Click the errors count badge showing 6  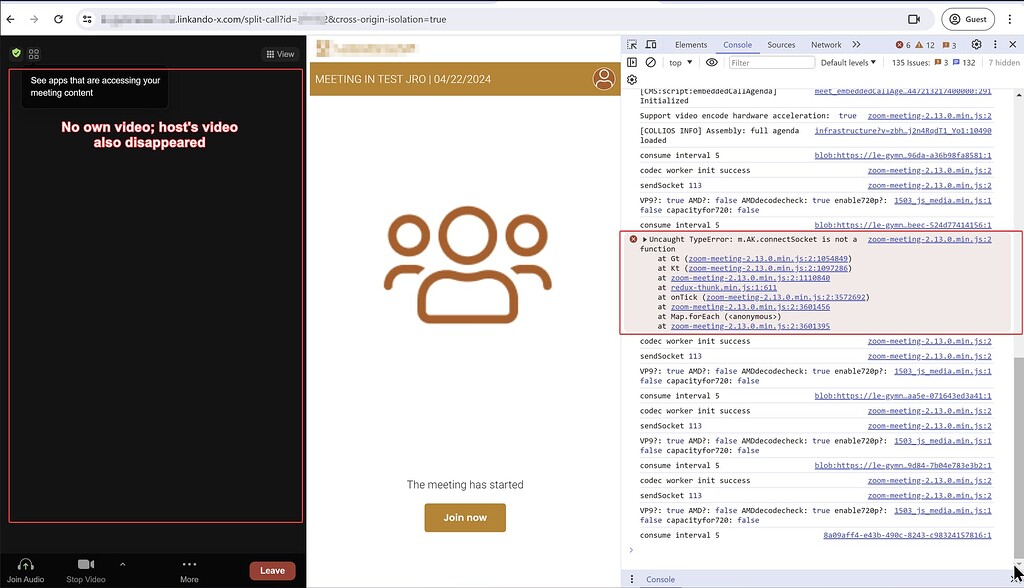point(901,44)
